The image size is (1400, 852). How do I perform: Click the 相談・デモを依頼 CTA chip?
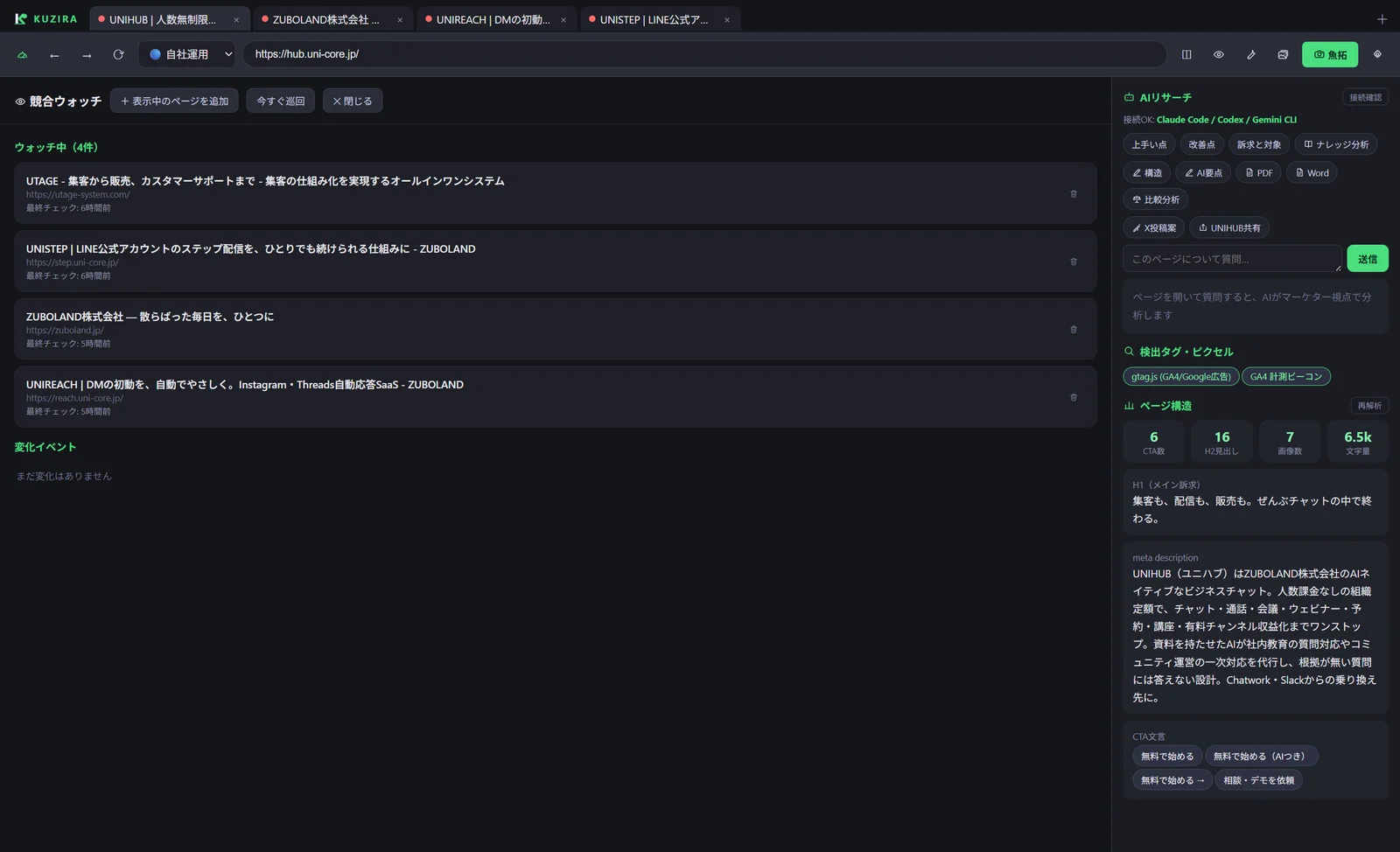click(x=1259, y=780)
